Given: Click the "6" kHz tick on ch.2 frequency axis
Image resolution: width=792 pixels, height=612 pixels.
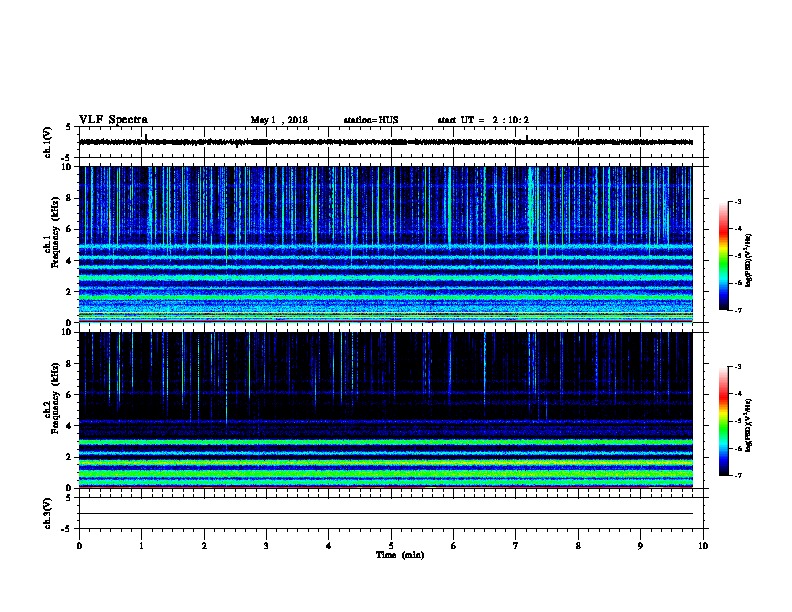Looking at the screenshot, I should (x=69, y=395).
